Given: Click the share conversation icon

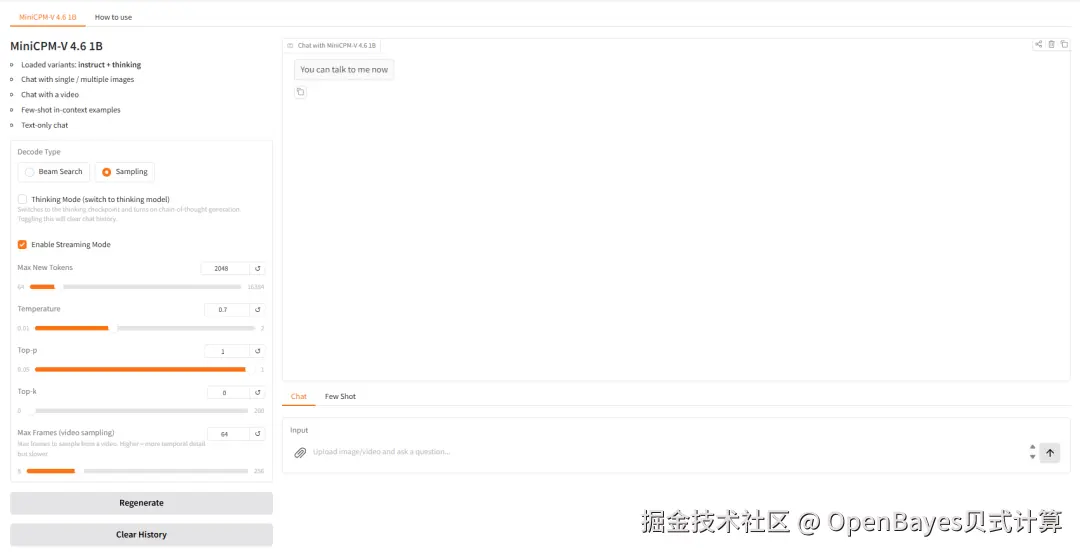Looking at the screenshot, I should coord(1038,44).
